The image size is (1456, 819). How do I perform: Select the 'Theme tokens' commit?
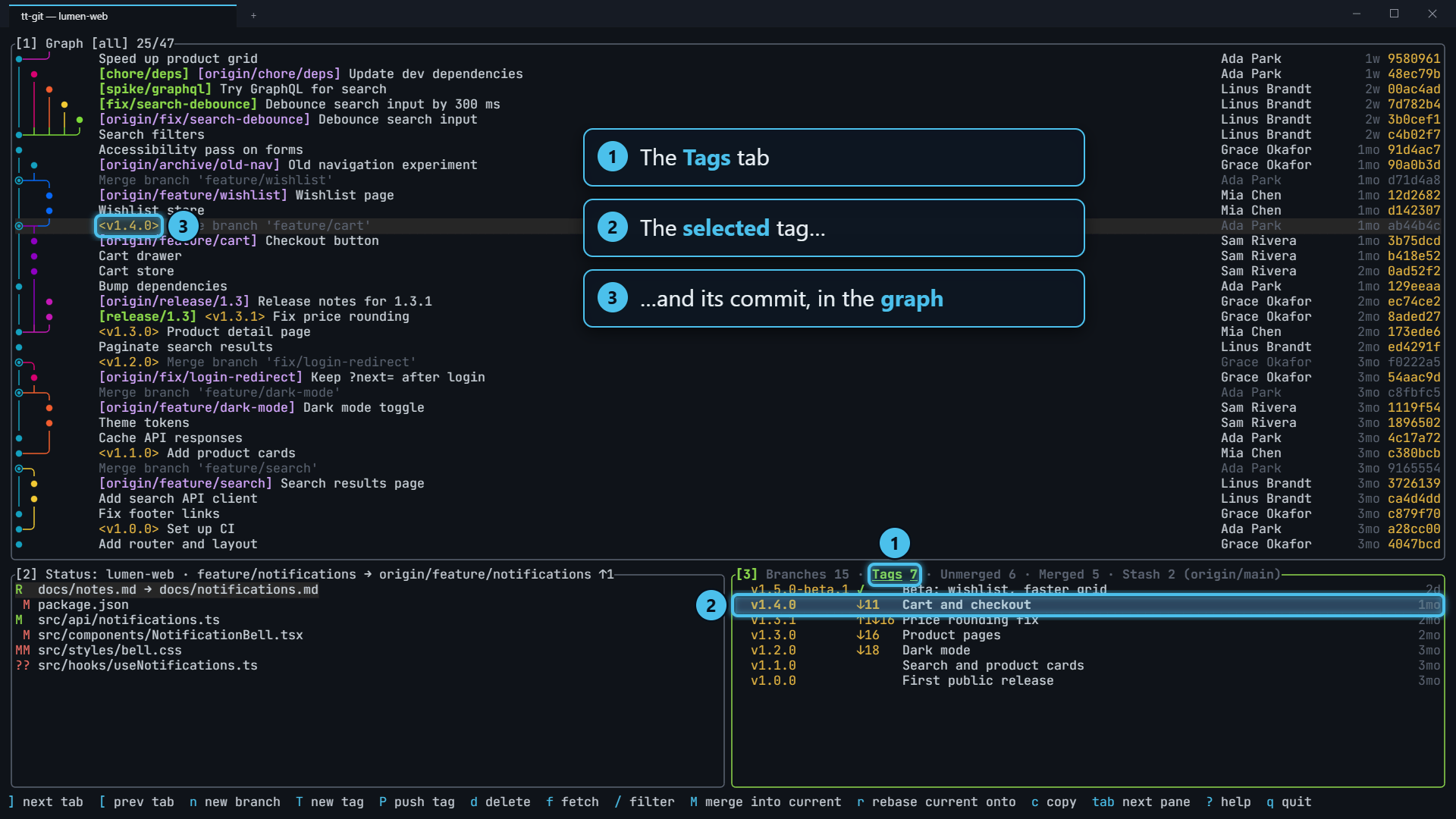(x=728, y=423)
